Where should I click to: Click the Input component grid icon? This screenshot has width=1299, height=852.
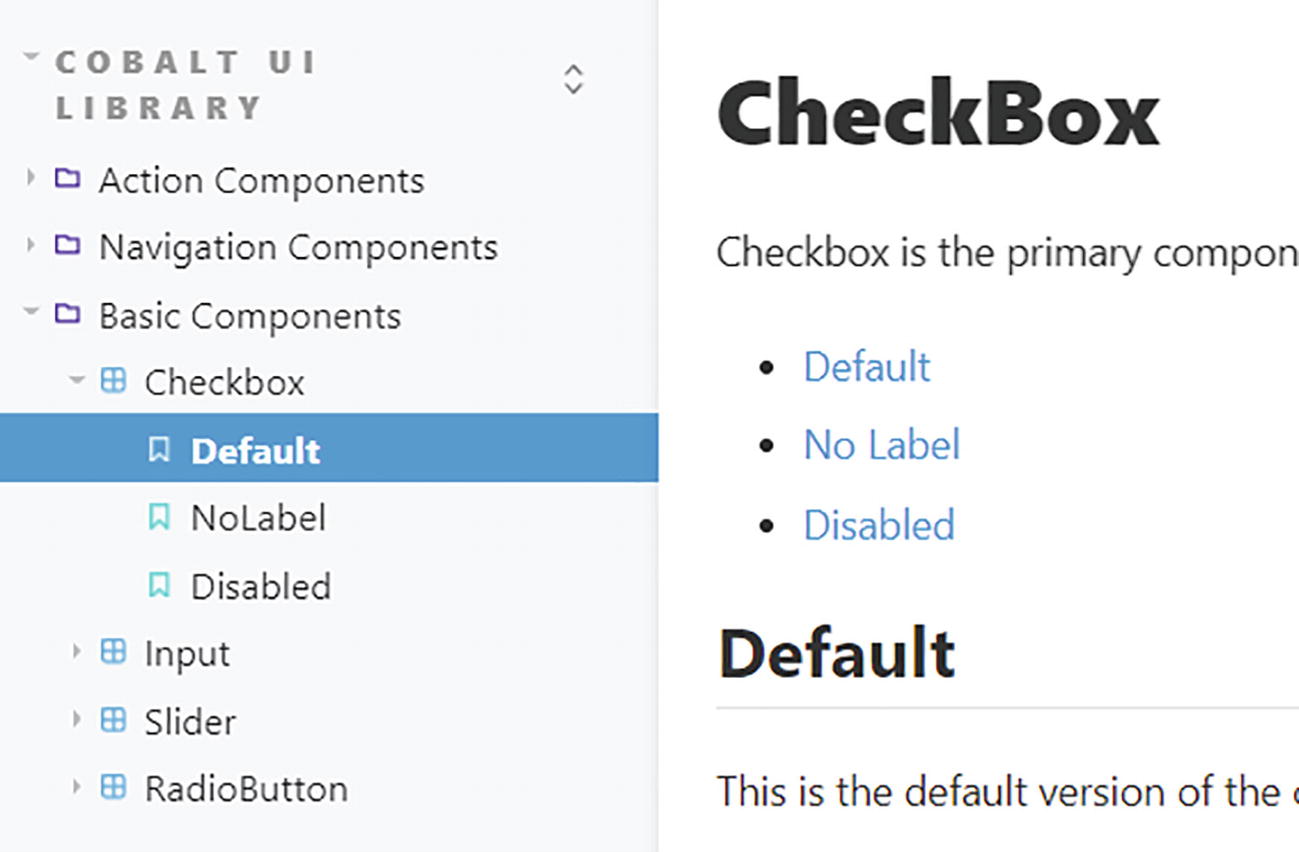tap(113, 653)
